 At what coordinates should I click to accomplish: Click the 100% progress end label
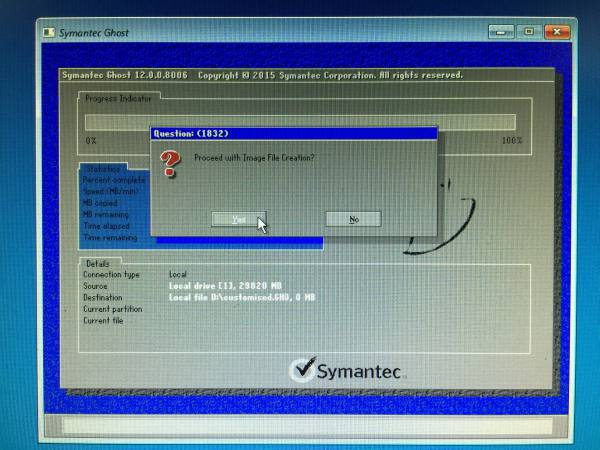[x=511, y=141]
